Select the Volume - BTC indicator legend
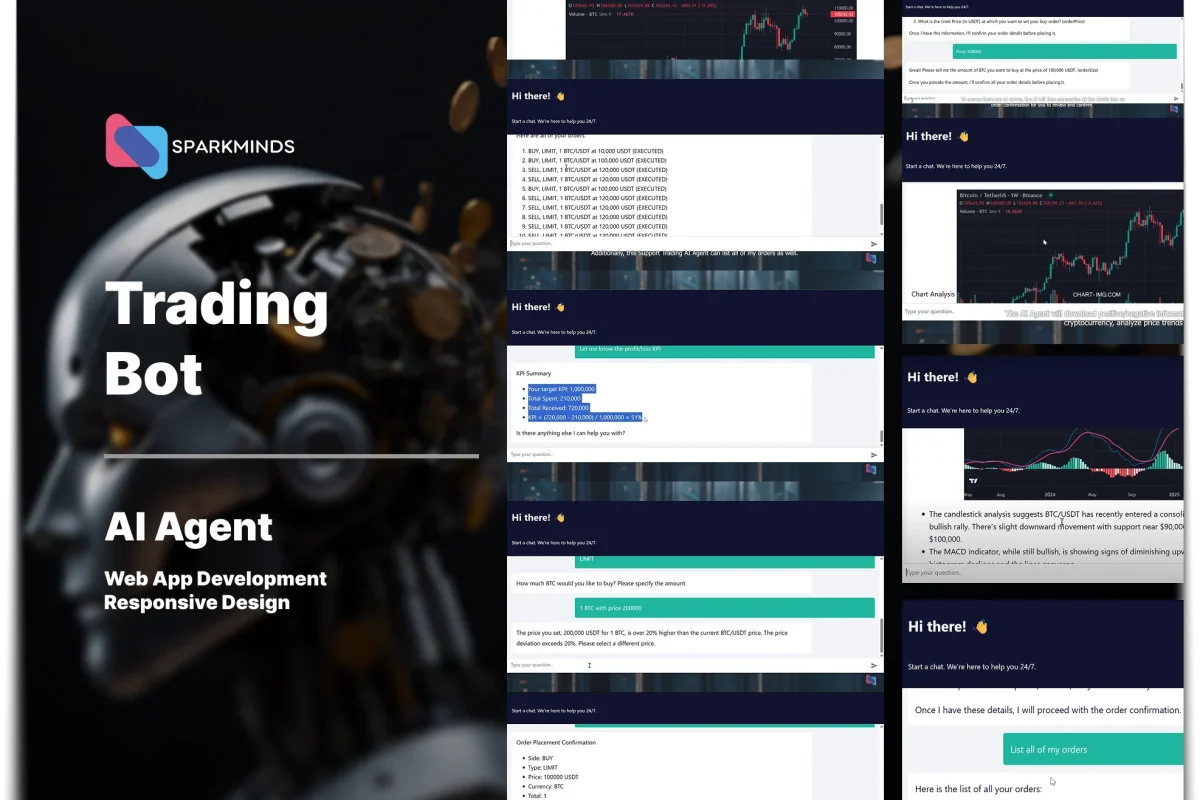 pos(970,212)
